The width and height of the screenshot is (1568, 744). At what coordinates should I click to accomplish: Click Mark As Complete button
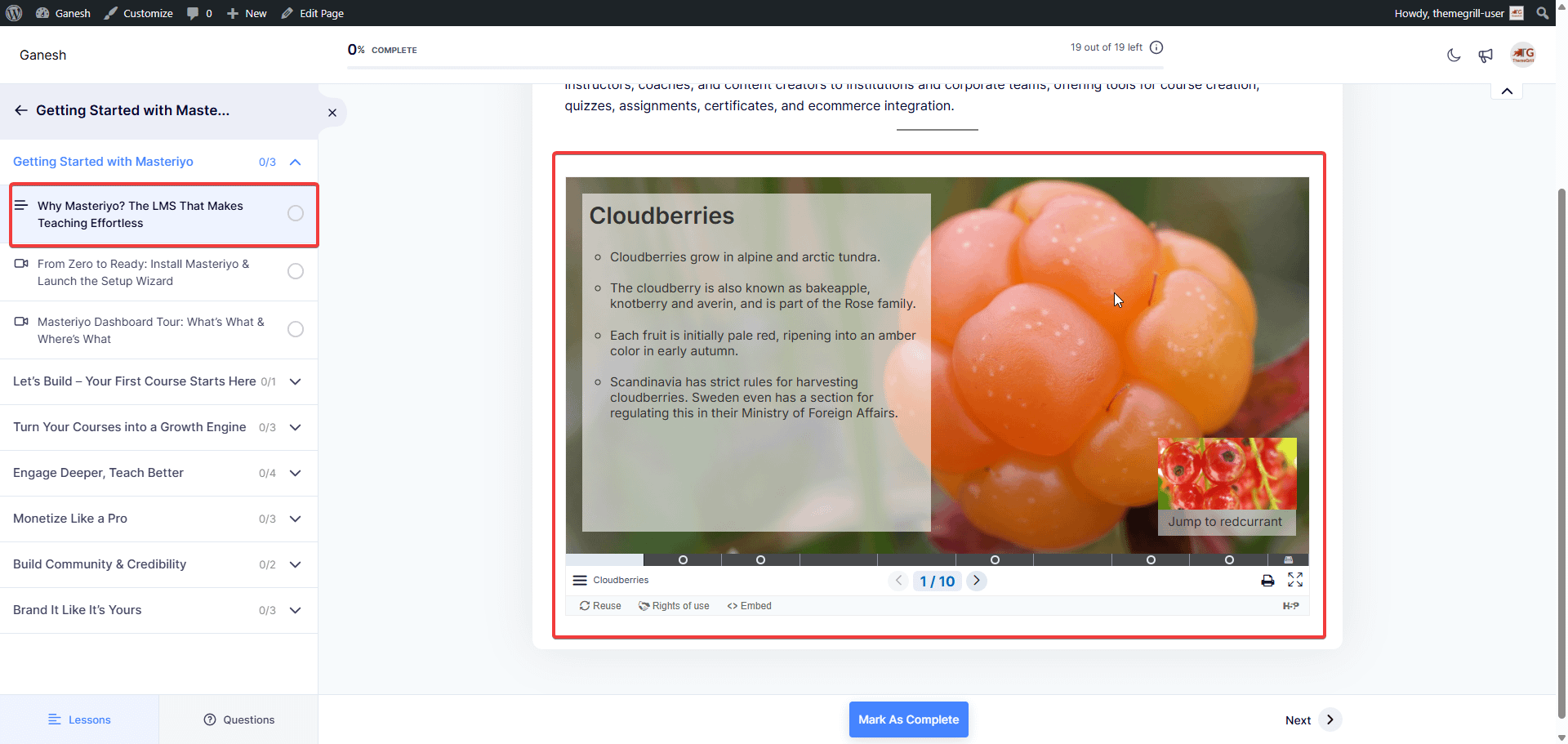pyautogui.click(x=908, y=719)
